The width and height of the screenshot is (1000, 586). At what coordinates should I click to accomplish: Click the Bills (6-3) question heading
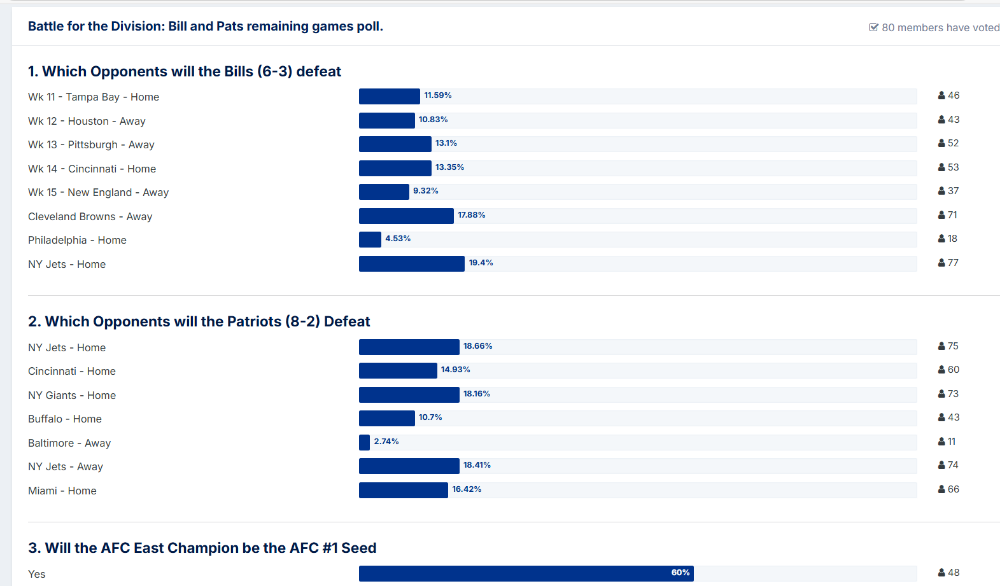[185, 71]
